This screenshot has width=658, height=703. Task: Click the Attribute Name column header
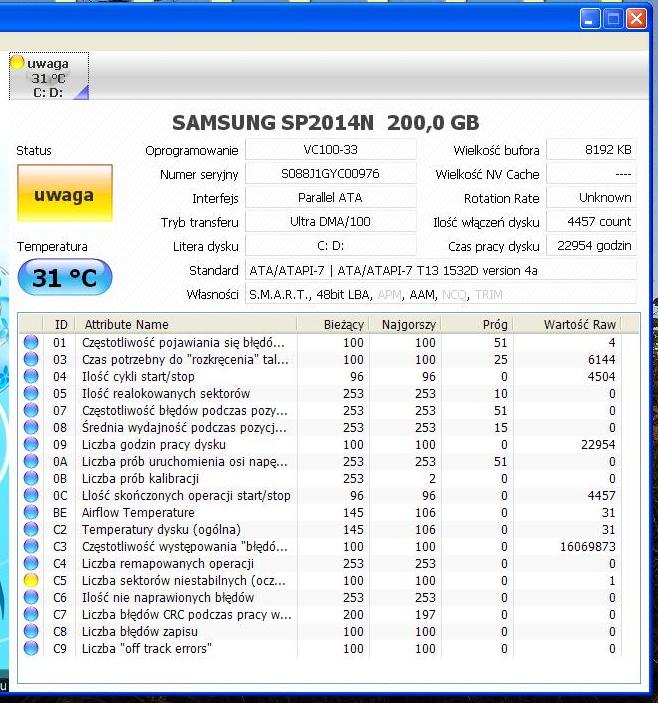tap(186, 324)
